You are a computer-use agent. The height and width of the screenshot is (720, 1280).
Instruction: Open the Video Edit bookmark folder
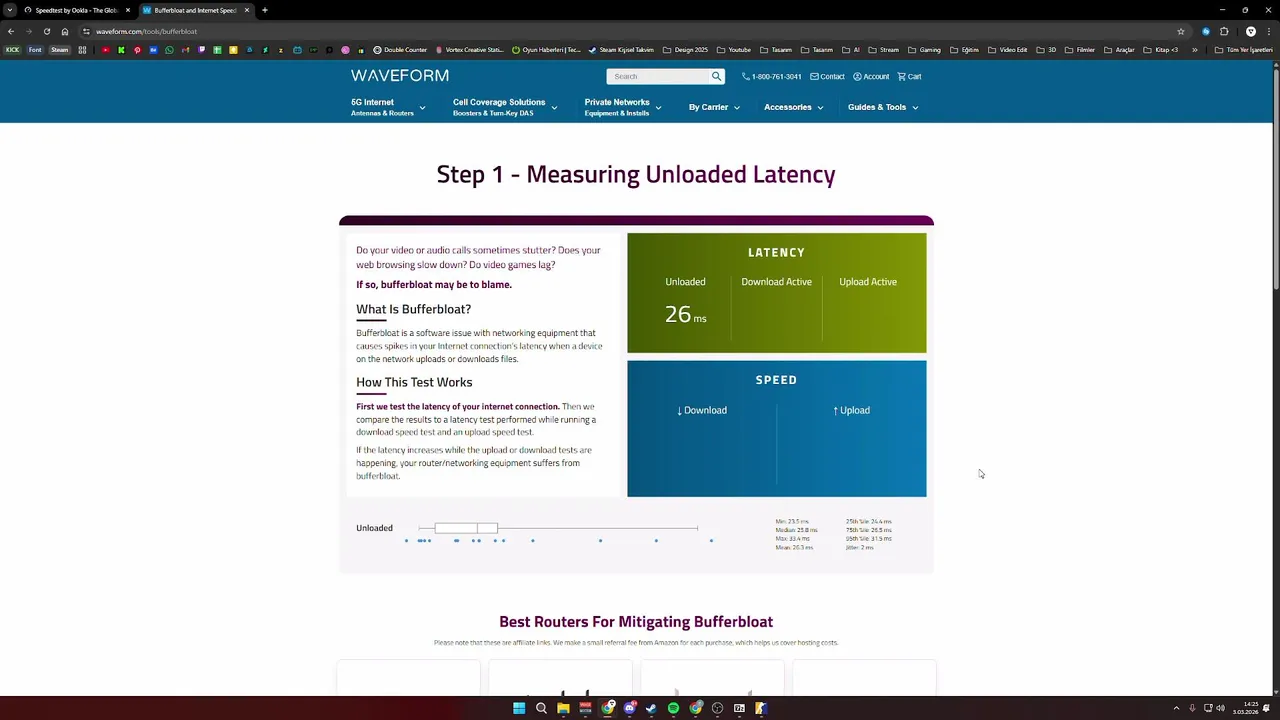pyautogui.click(x=1007, y=50)
